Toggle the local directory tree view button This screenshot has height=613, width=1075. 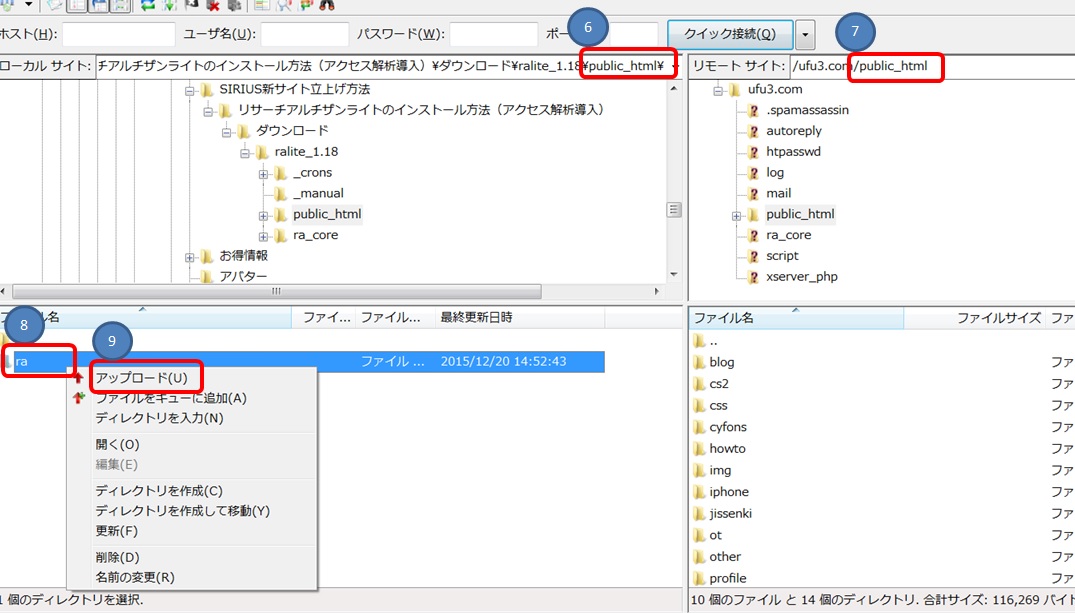pos(76,5)
